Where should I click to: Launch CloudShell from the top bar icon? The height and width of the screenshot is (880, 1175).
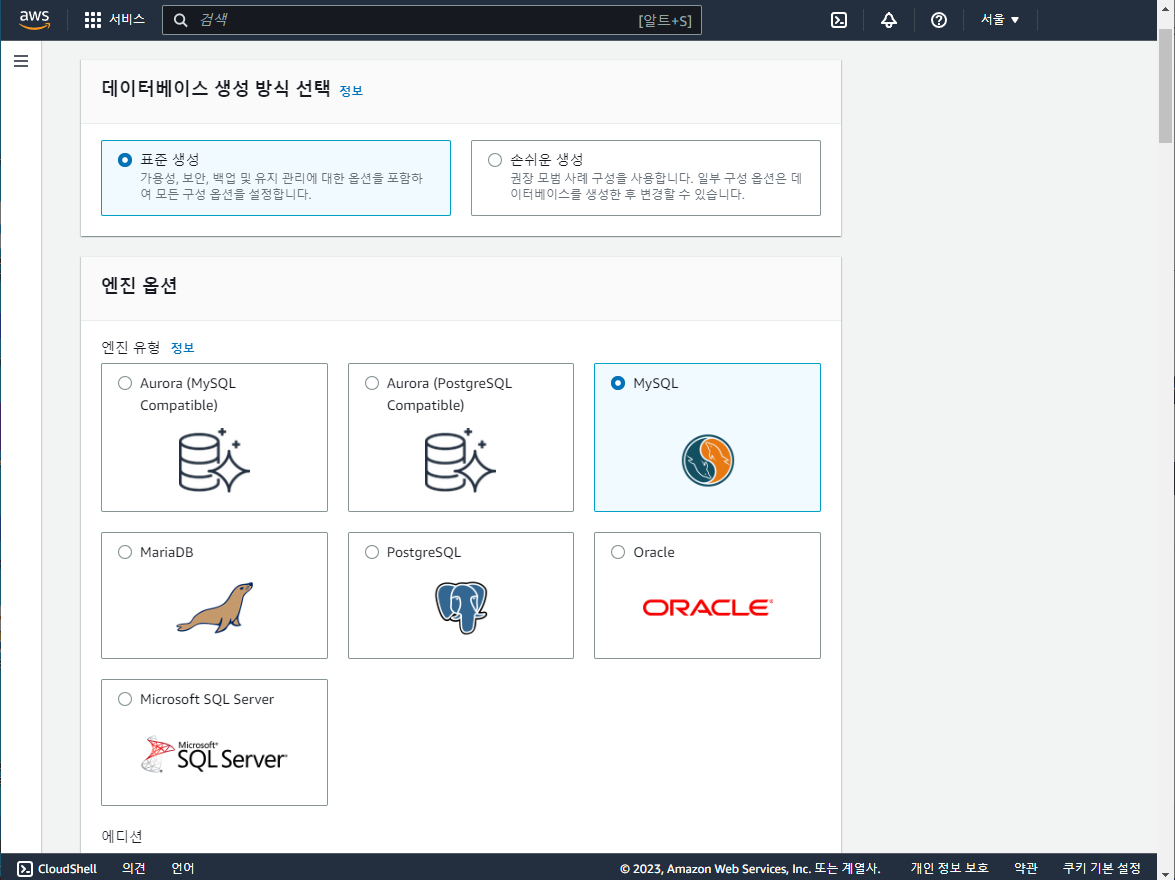tap(839, 20)
